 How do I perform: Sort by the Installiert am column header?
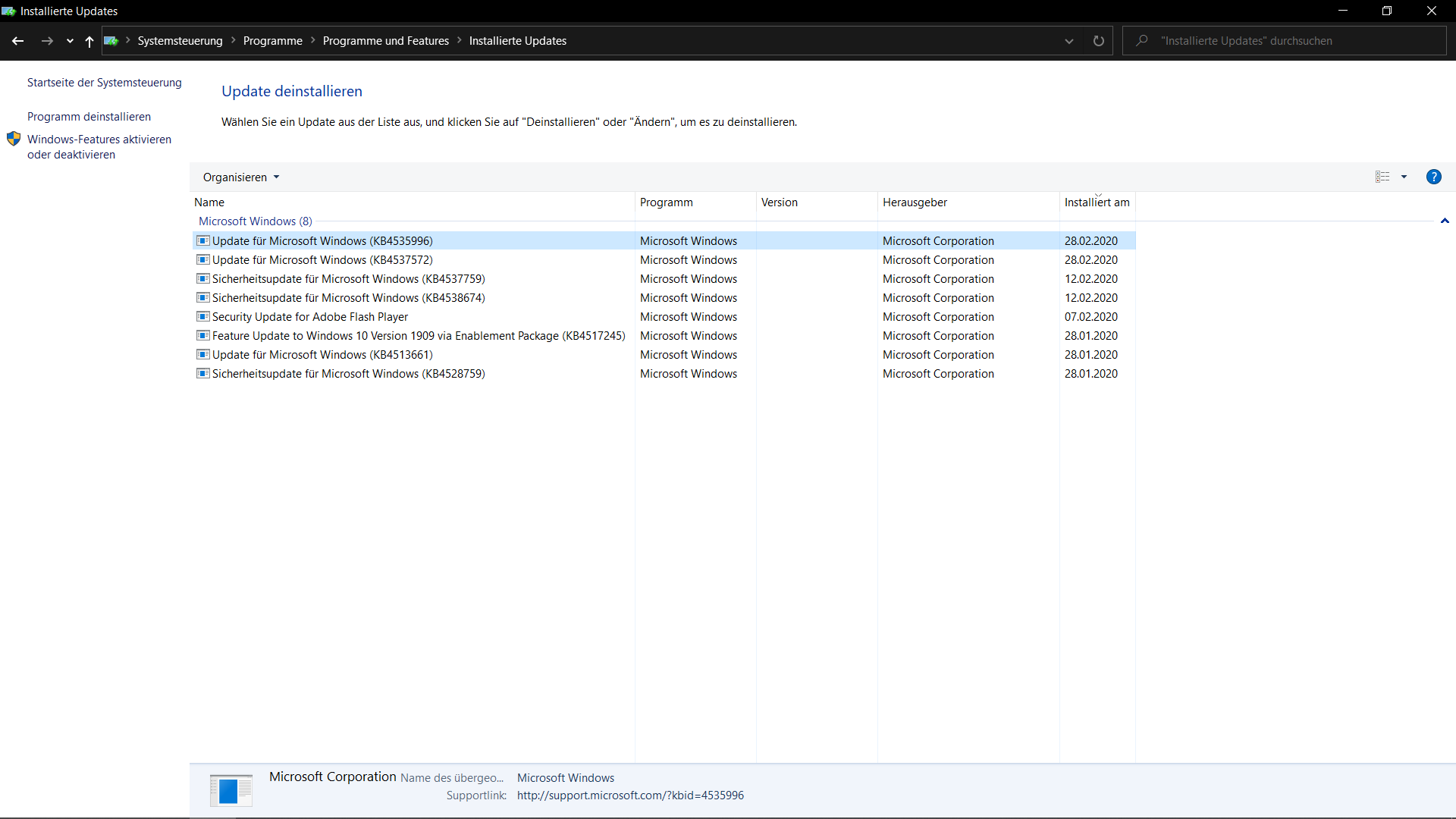(1097, 202)
